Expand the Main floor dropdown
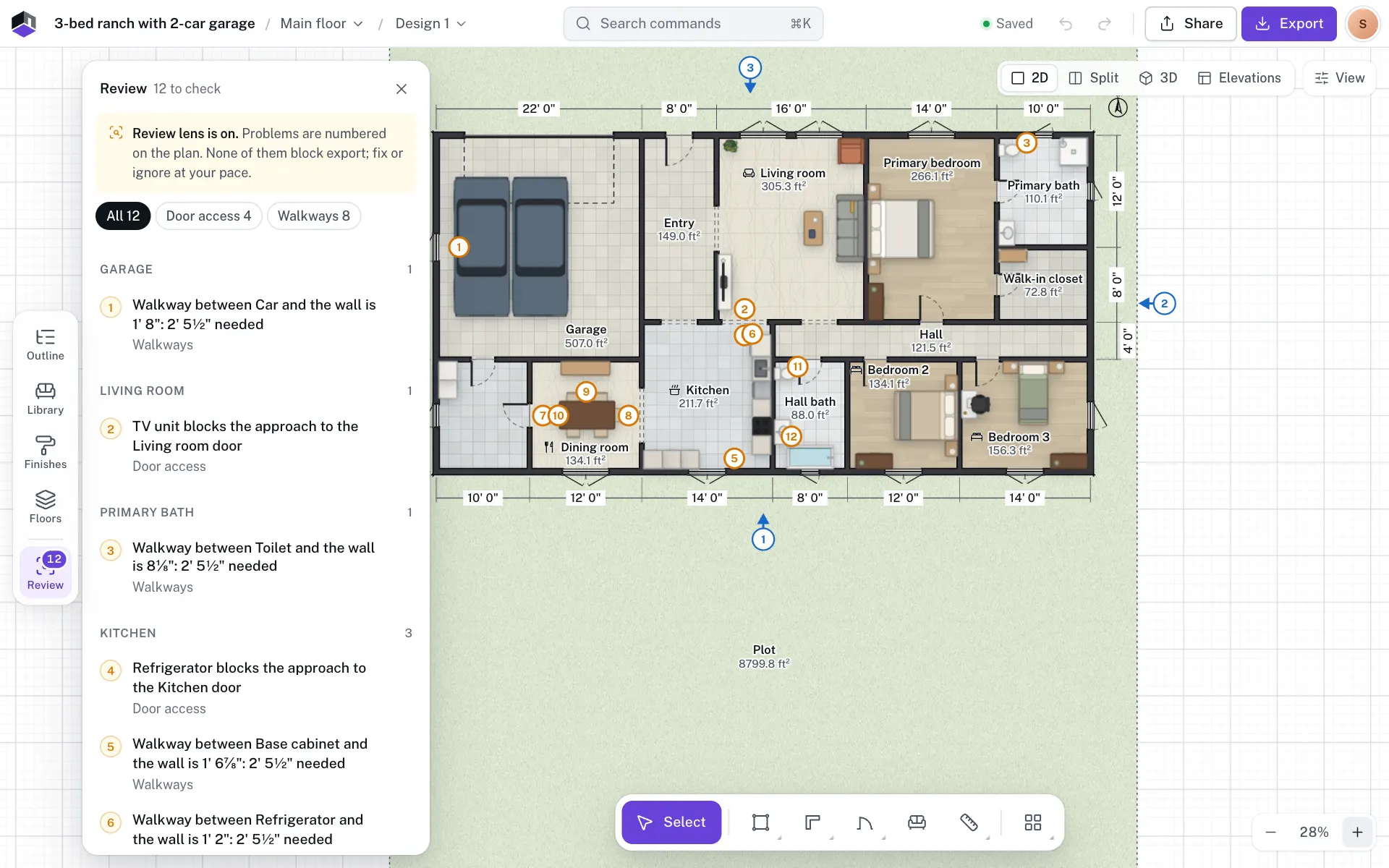Image resolution: width=1389 pixels, height=868 pixels. click(x=322, y=24)
